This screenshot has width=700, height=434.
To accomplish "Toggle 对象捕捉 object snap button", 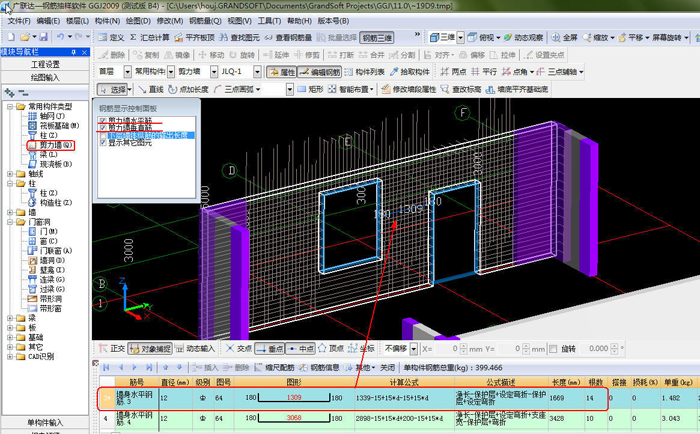I will click(150, 349).
